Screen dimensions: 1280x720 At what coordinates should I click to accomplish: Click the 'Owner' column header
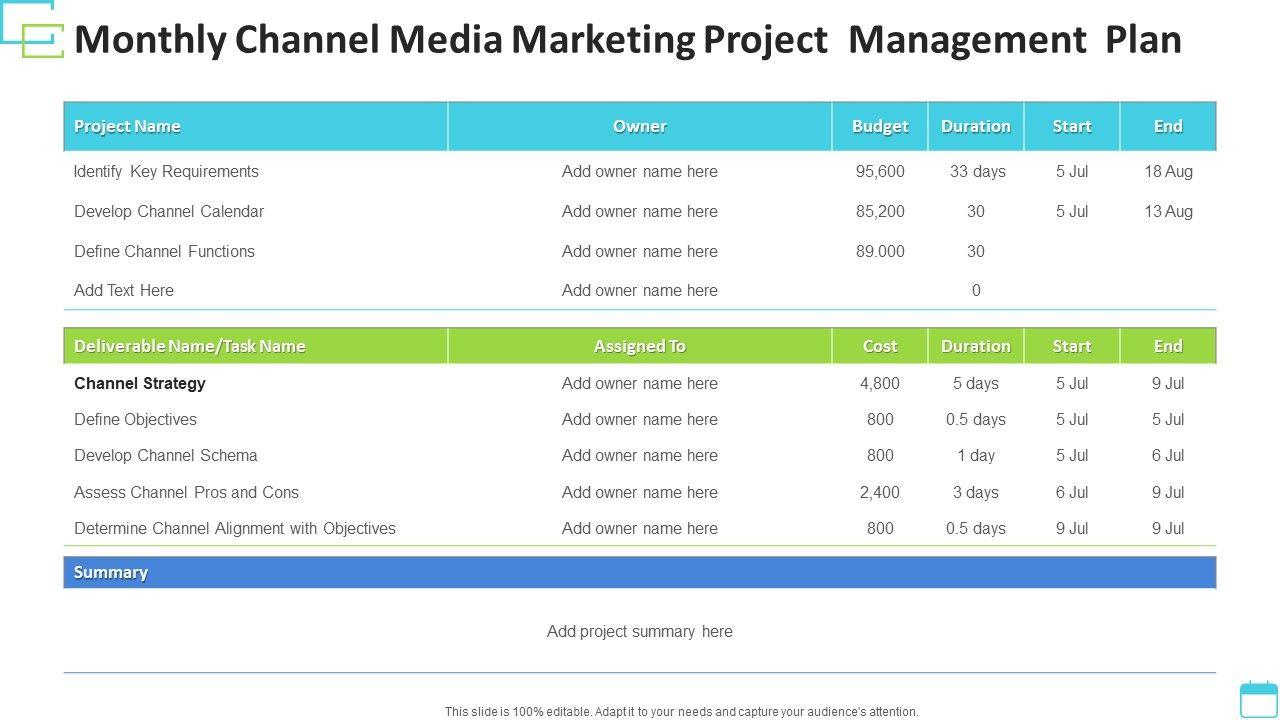[x=640, y=126]
